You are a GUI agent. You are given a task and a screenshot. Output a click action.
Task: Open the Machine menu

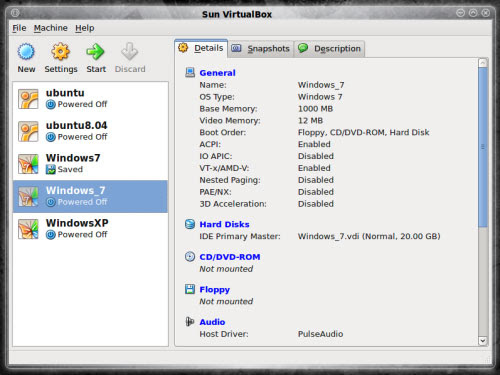[51, 28]
